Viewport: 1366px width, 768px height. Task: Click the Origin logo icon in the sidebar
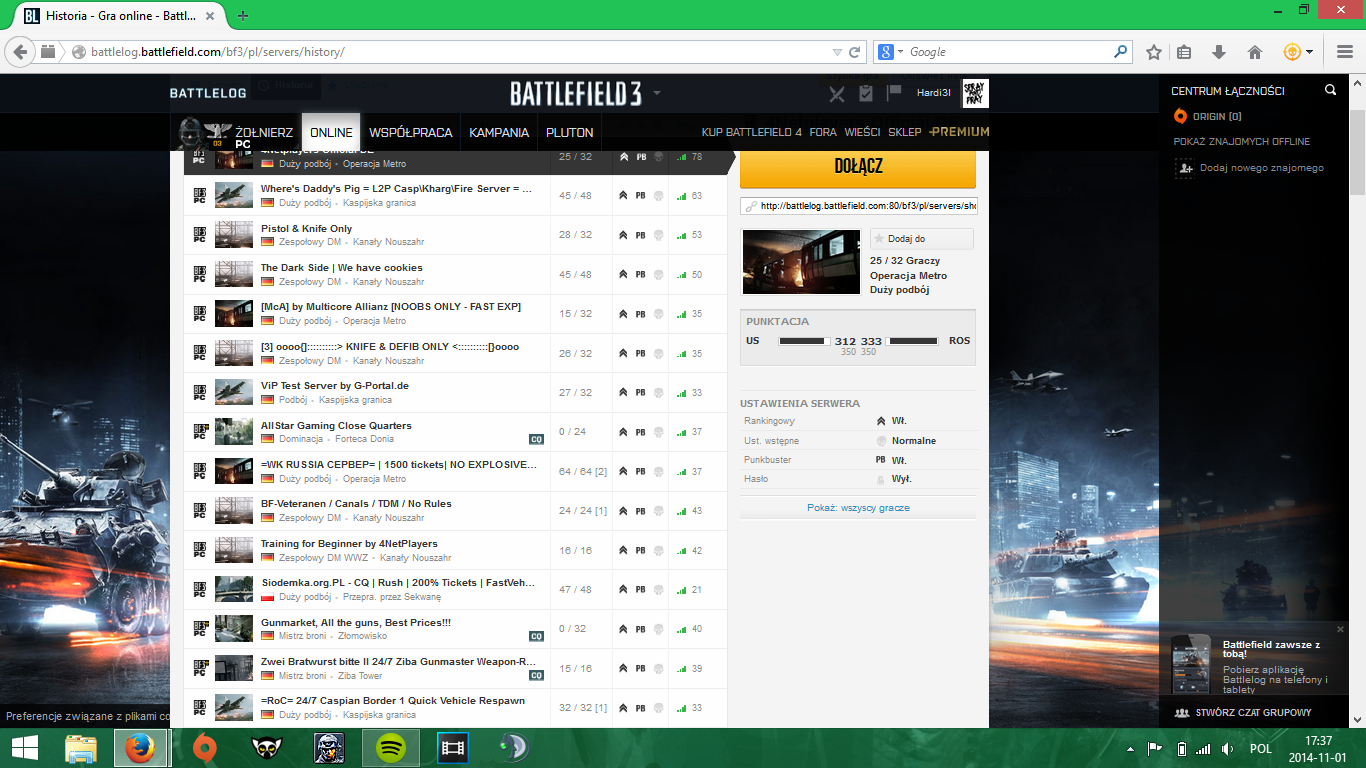tap(1180, 116)
